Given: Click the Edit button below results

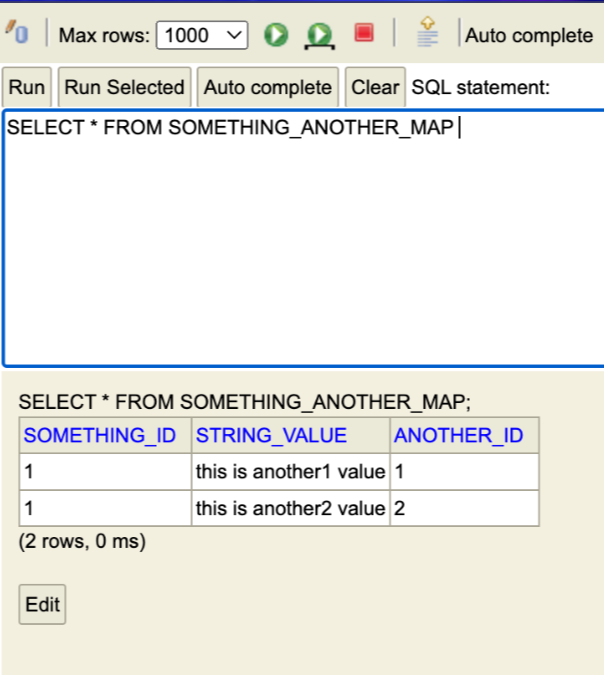Looking at the screenshot, I should click(x=42, y=604).
